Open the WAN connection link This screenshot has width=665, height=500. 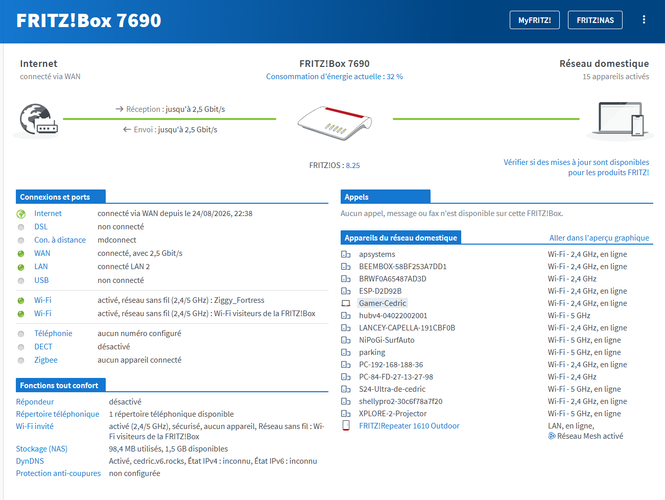point(42,253)
